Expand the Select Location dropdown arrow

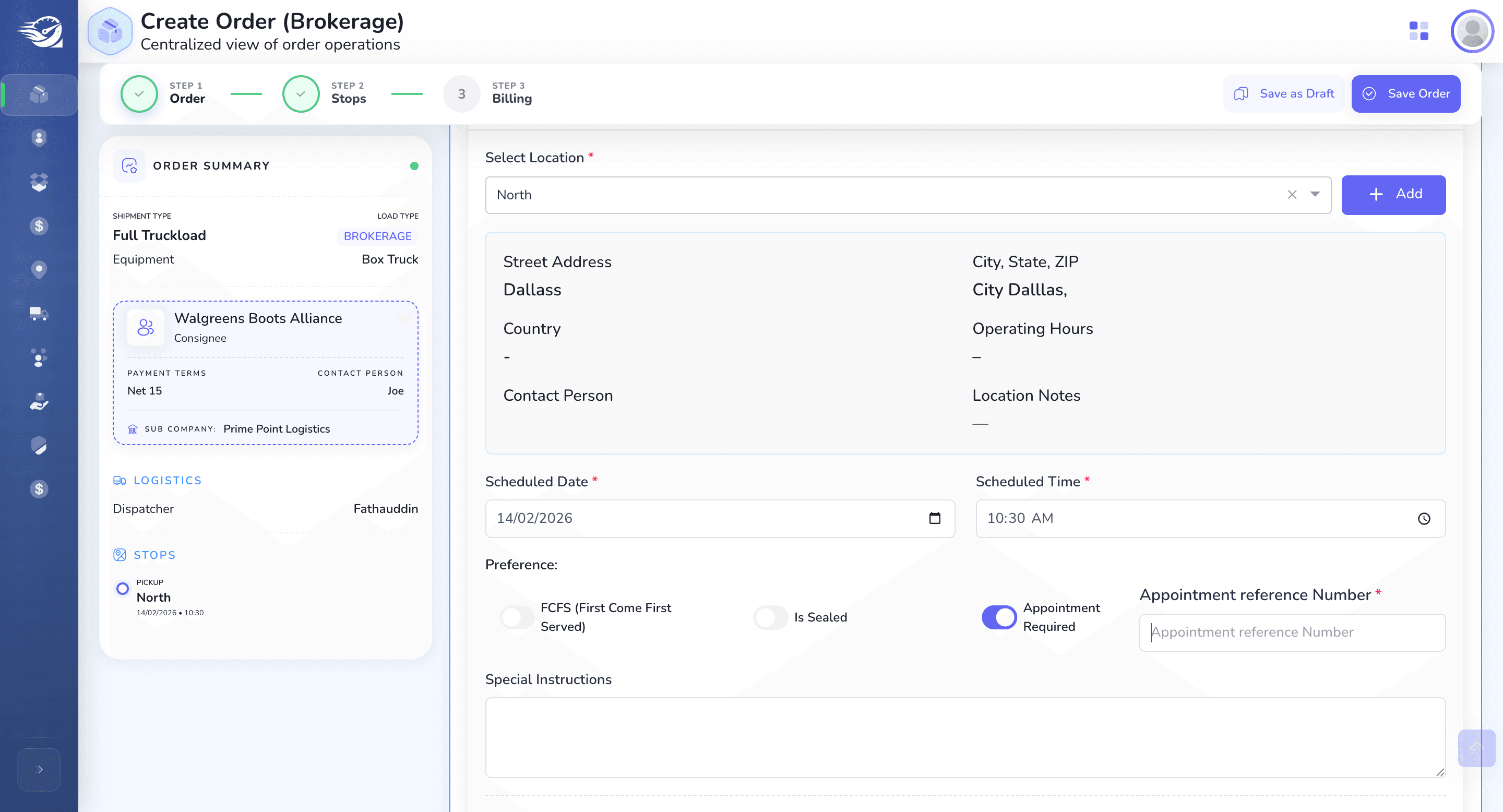[1315, 194]
